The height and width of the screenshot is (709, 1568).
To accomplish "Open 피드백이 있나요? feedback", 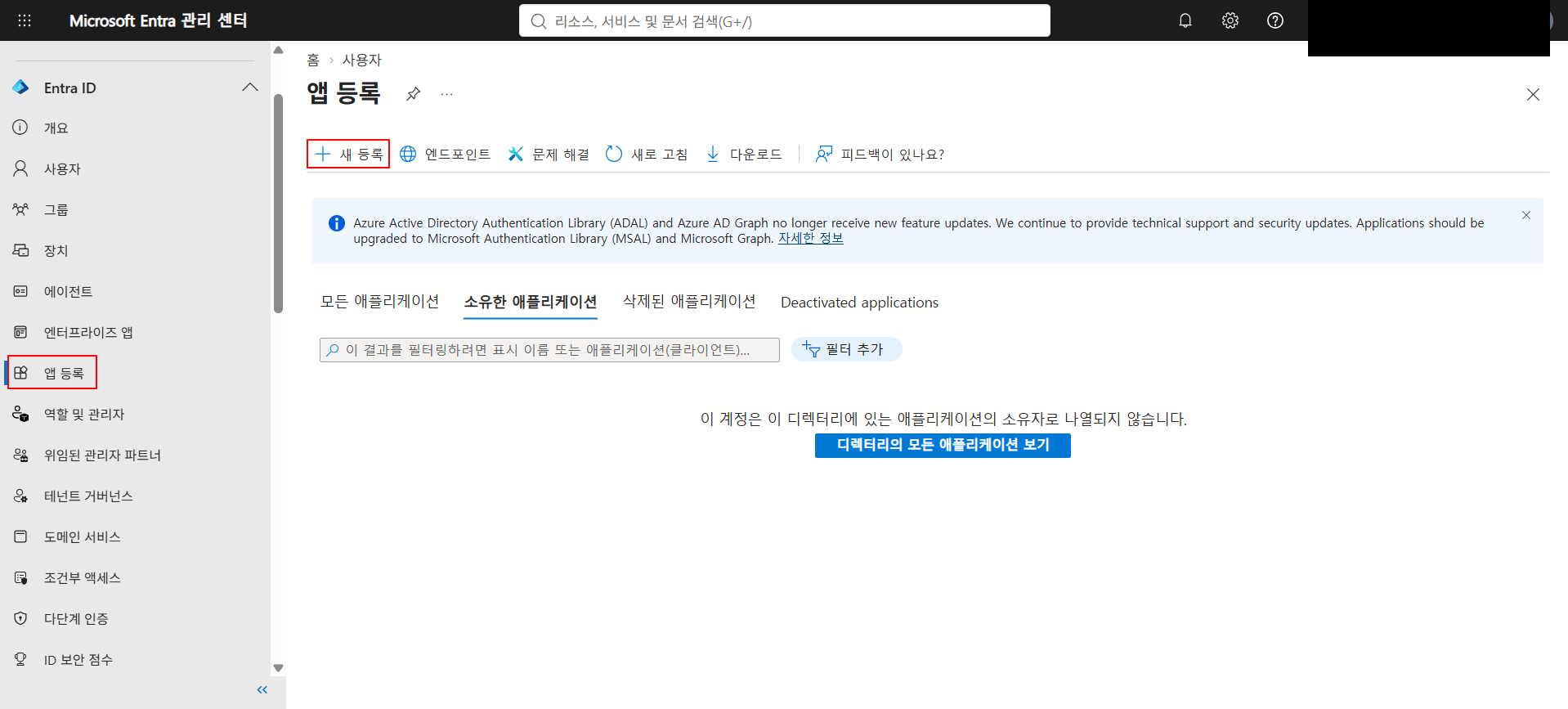I will [x=880, y=154].
